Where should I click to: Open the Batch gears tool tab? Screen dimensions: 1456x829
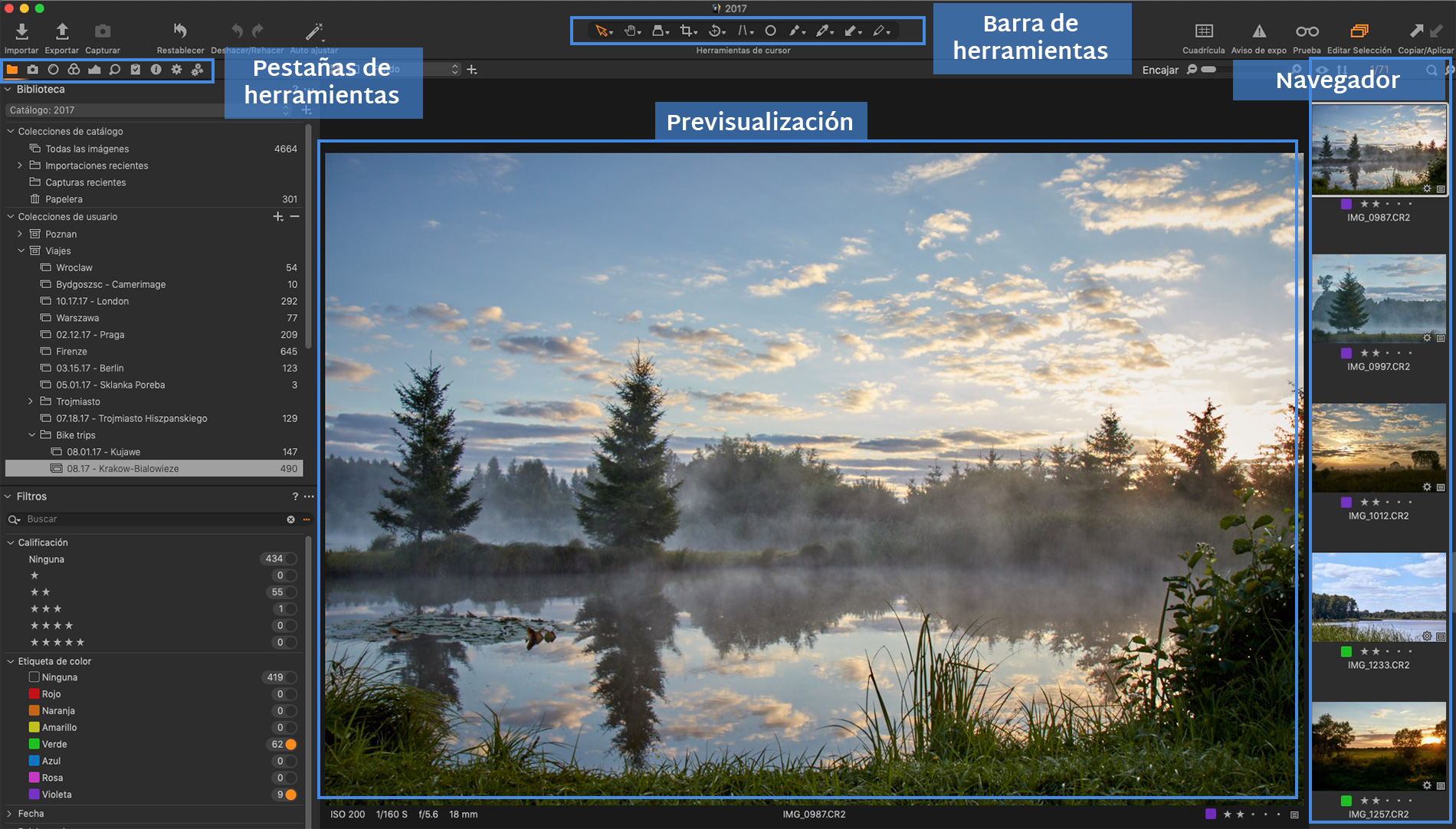(197, 70)
